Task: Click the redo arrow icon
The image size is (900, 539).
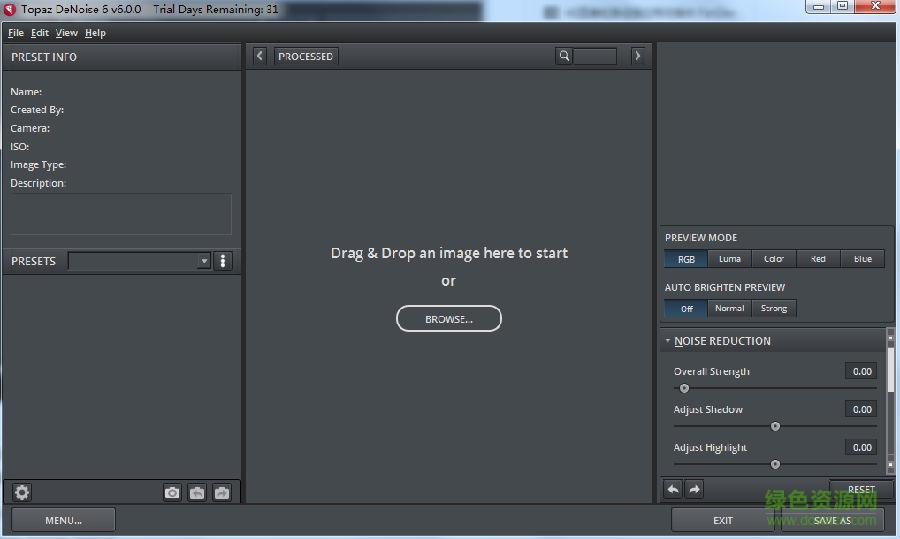Action: point(695,489)
